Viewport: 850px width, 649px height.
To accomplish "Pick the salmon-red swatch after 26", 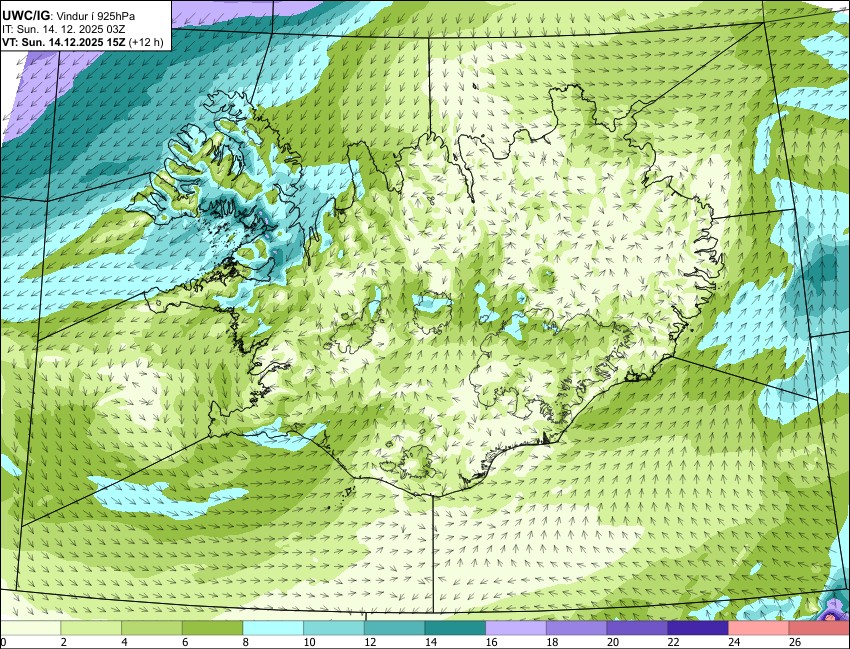I will (820, 628).
